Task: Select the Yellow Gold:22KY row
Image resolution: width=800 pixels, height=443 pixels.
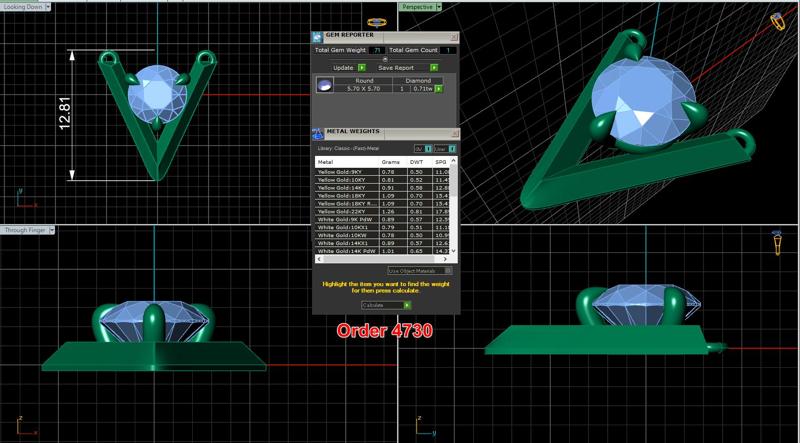Action: point(382,212)
